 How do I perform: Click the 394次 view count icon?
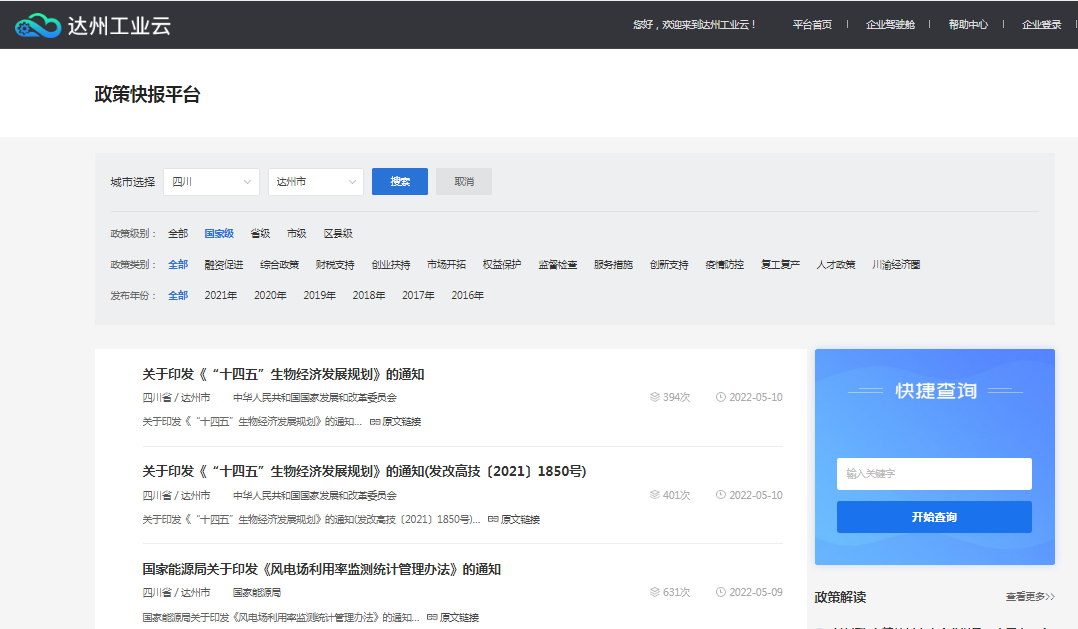point(655,397)
